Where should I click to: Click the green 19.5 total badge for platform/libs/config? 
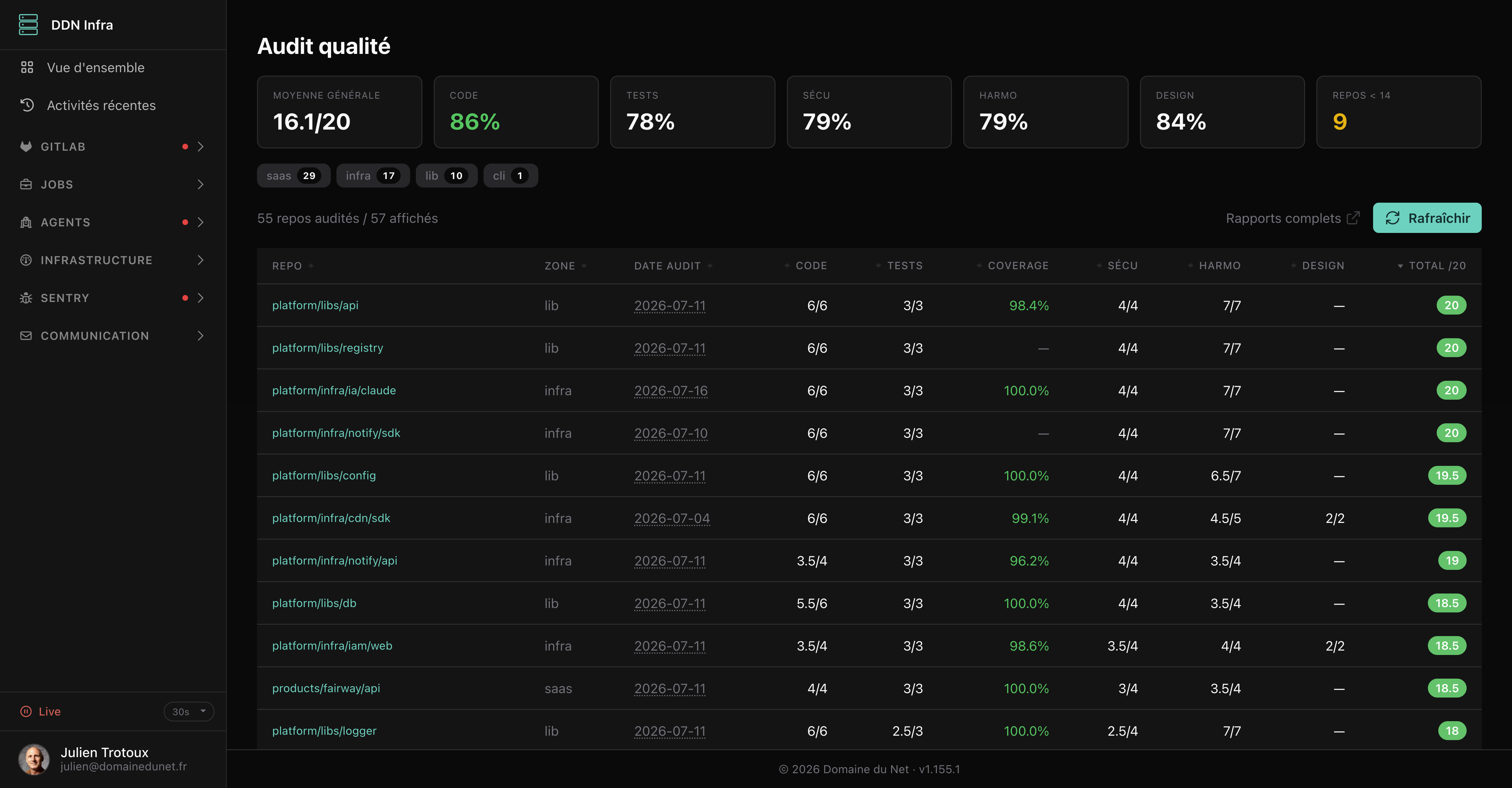1447,476
